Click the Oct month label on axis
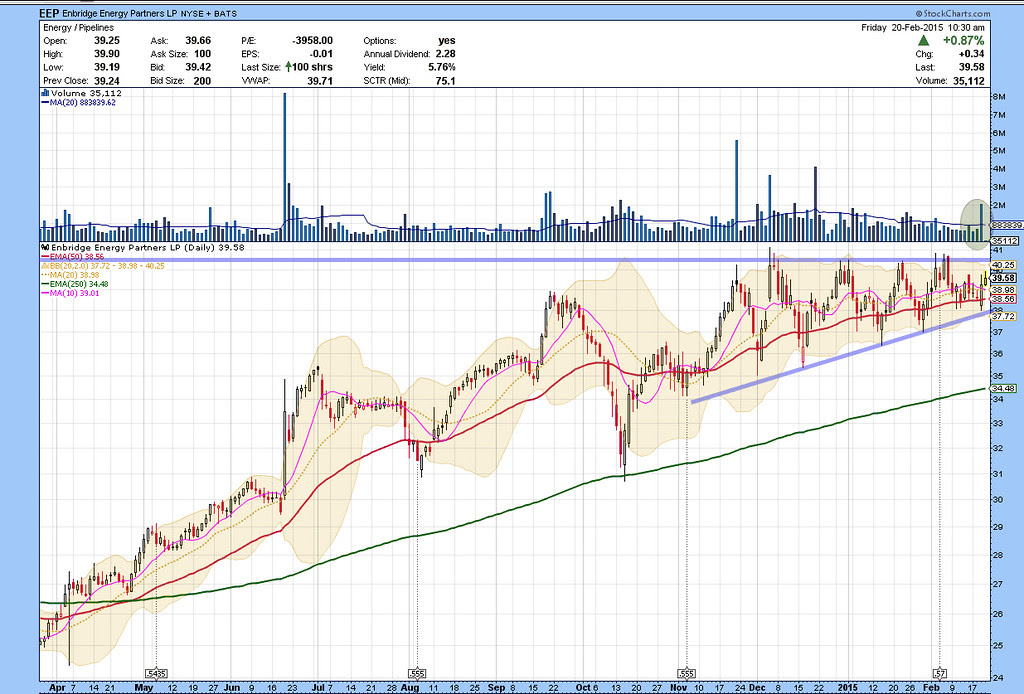 pyautogui.click(x=584, y=688)
